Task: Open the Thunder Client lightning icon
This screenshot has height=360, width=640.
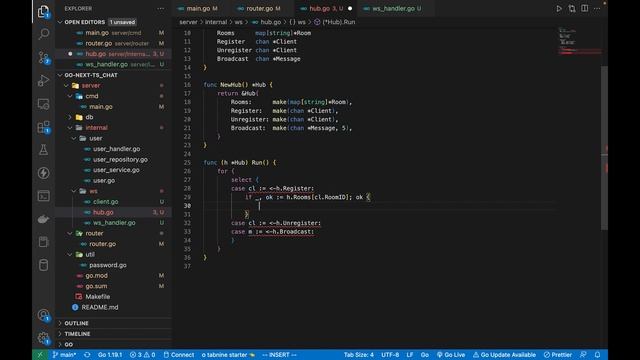Action: pyautogui.click(x=43, y=173)
